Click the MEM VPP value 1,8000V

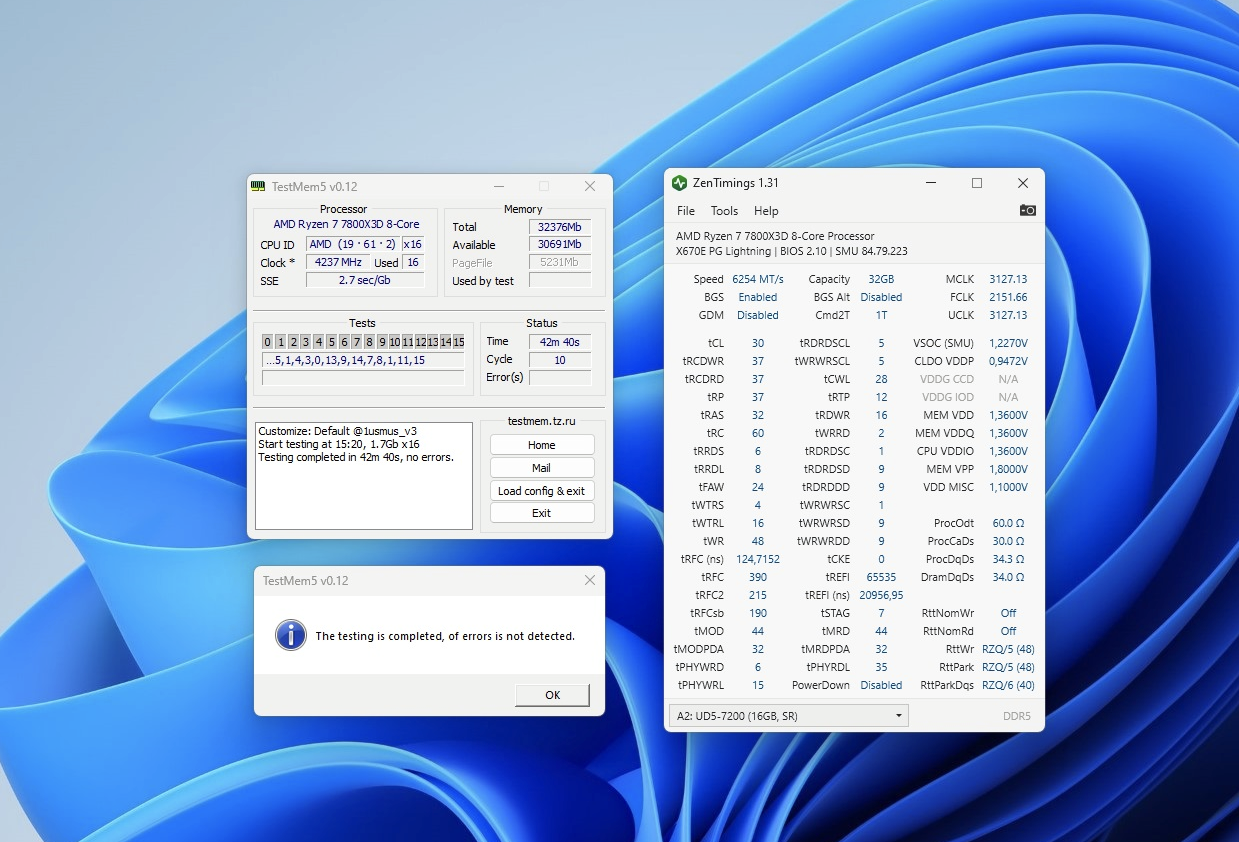point(1008,469)
